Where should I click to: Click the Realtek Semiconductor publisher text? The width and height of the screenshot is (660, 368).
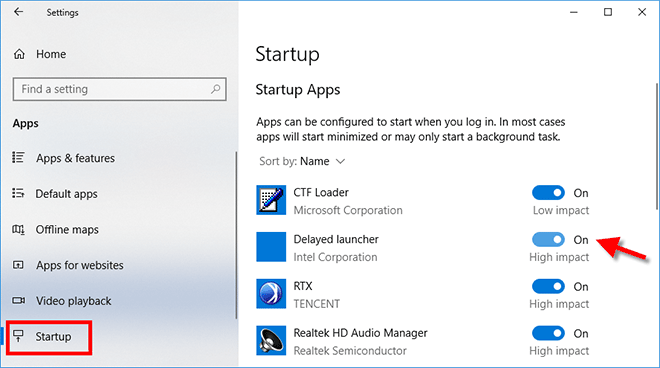point(350,350)
